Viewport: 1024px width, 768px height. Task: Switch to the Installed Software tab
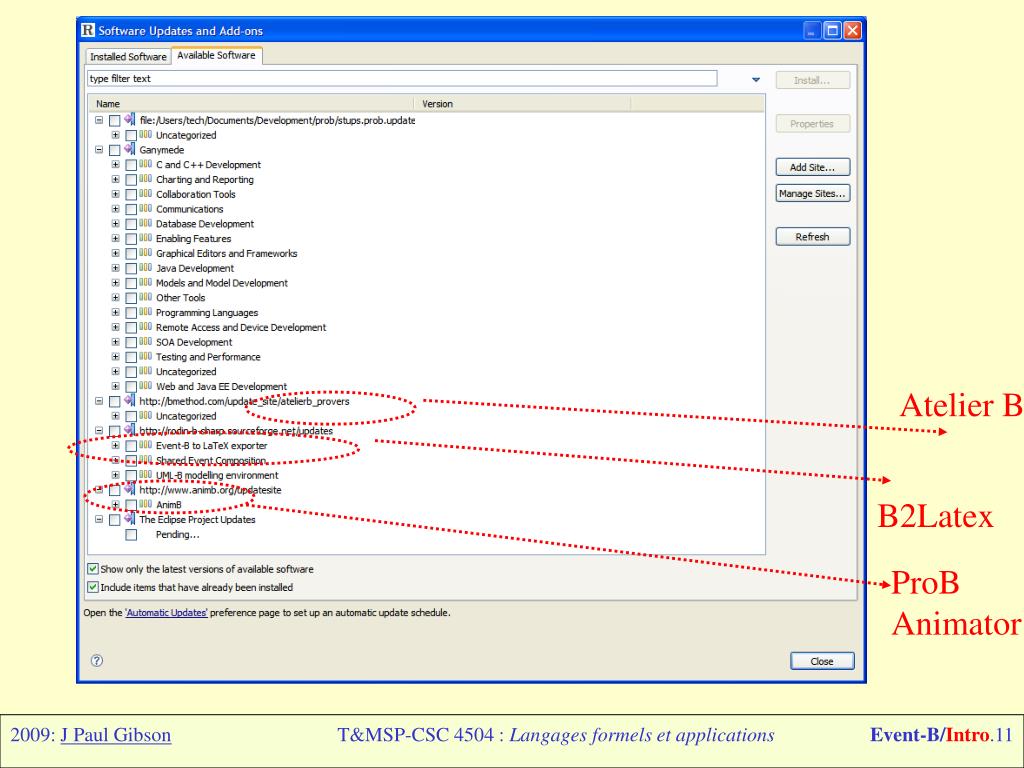tap(128, 57)
